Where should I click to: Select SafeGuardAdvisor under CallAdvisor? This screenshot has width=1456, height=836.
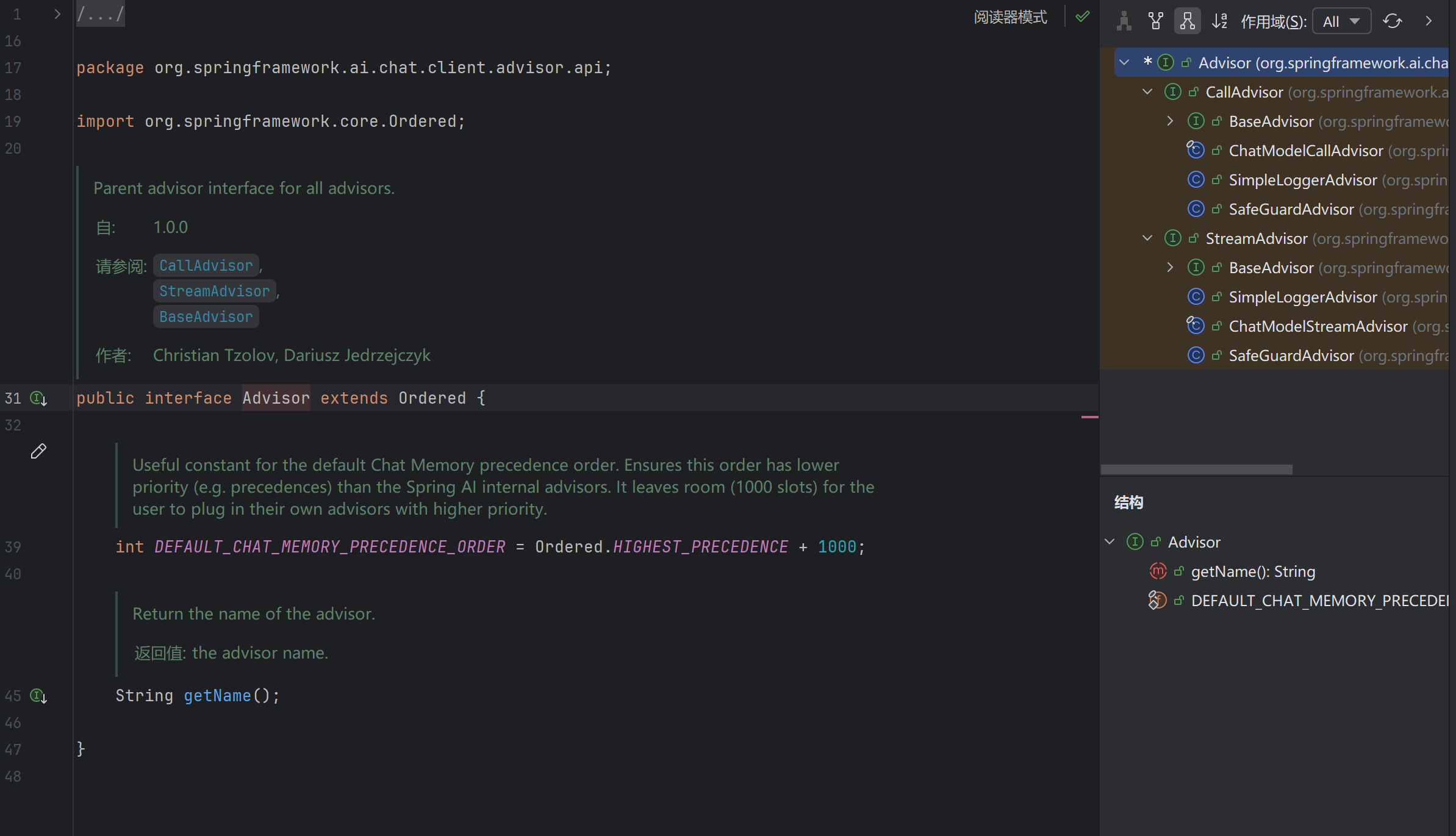click(x=1291, y=209)
